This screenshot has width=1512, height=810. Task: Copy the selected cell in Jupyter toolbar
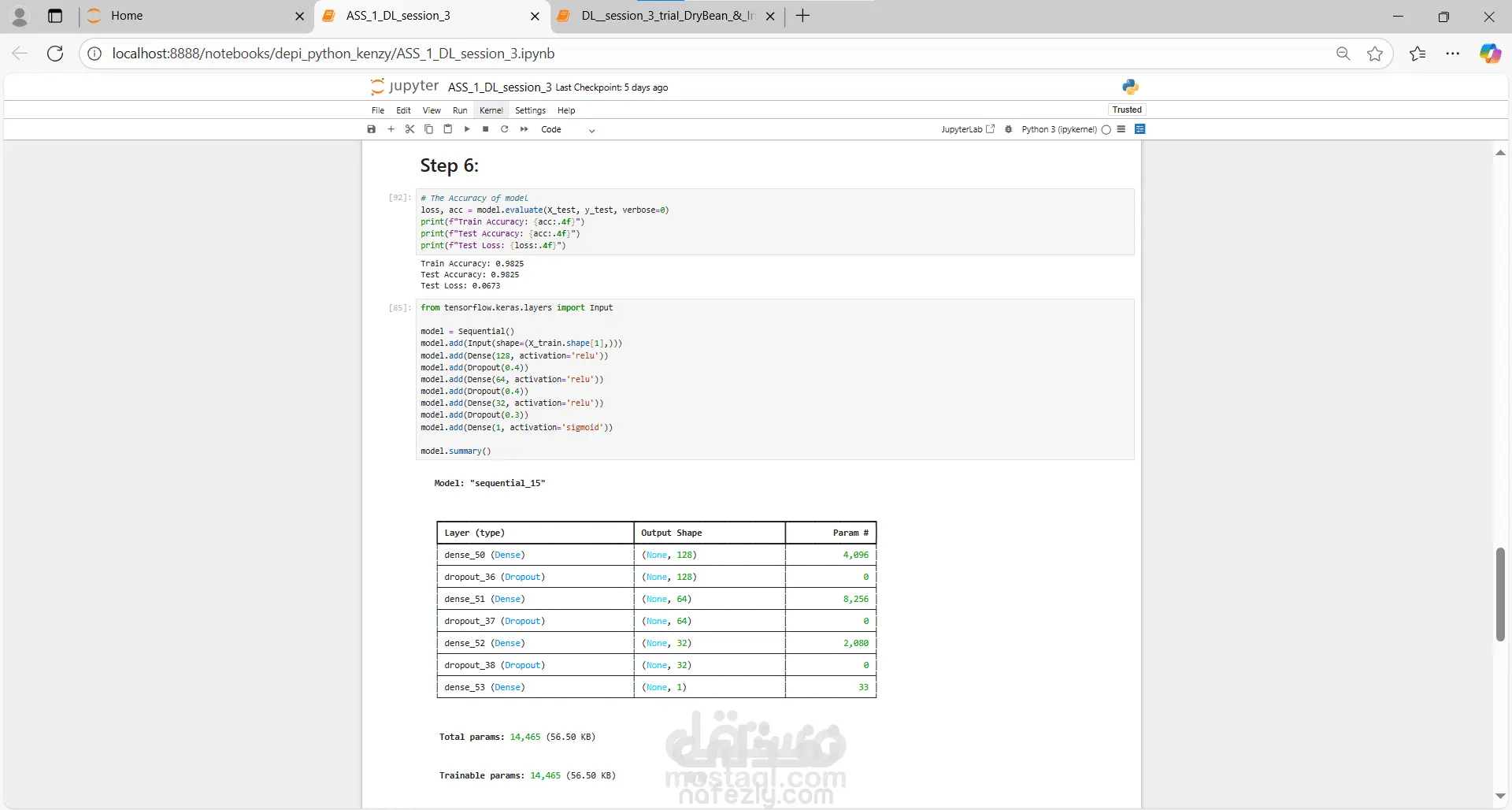(428, 129)
